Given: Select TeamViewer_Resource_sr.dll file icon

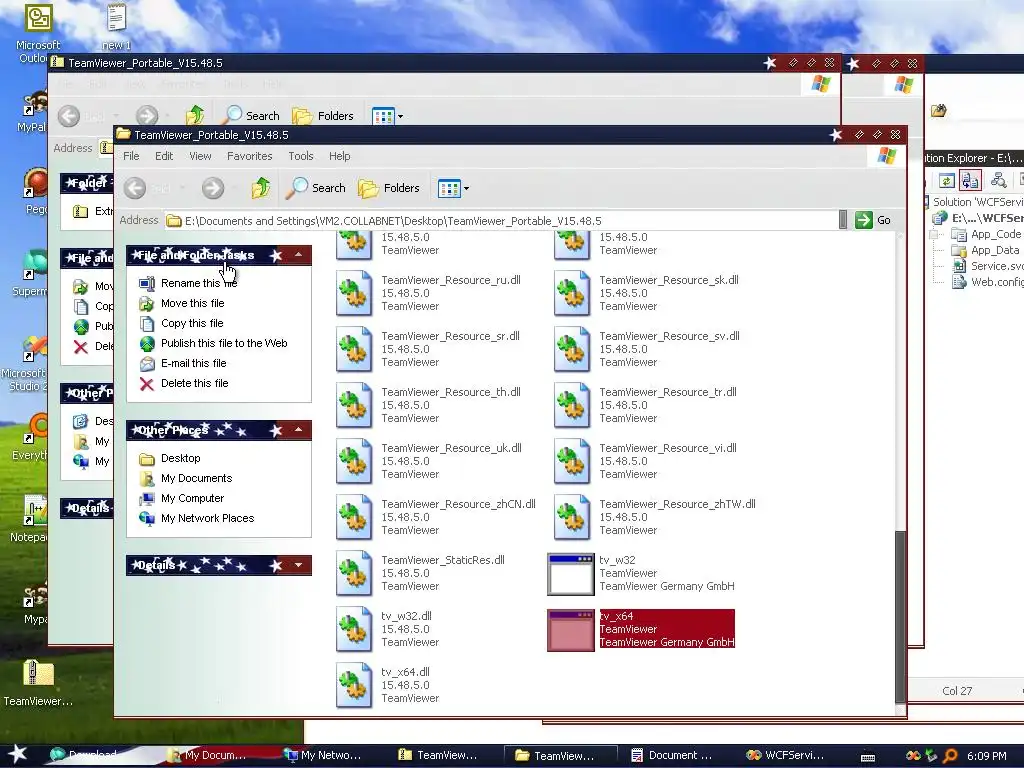Looking at the screenshot, I should tap(354, 349).
